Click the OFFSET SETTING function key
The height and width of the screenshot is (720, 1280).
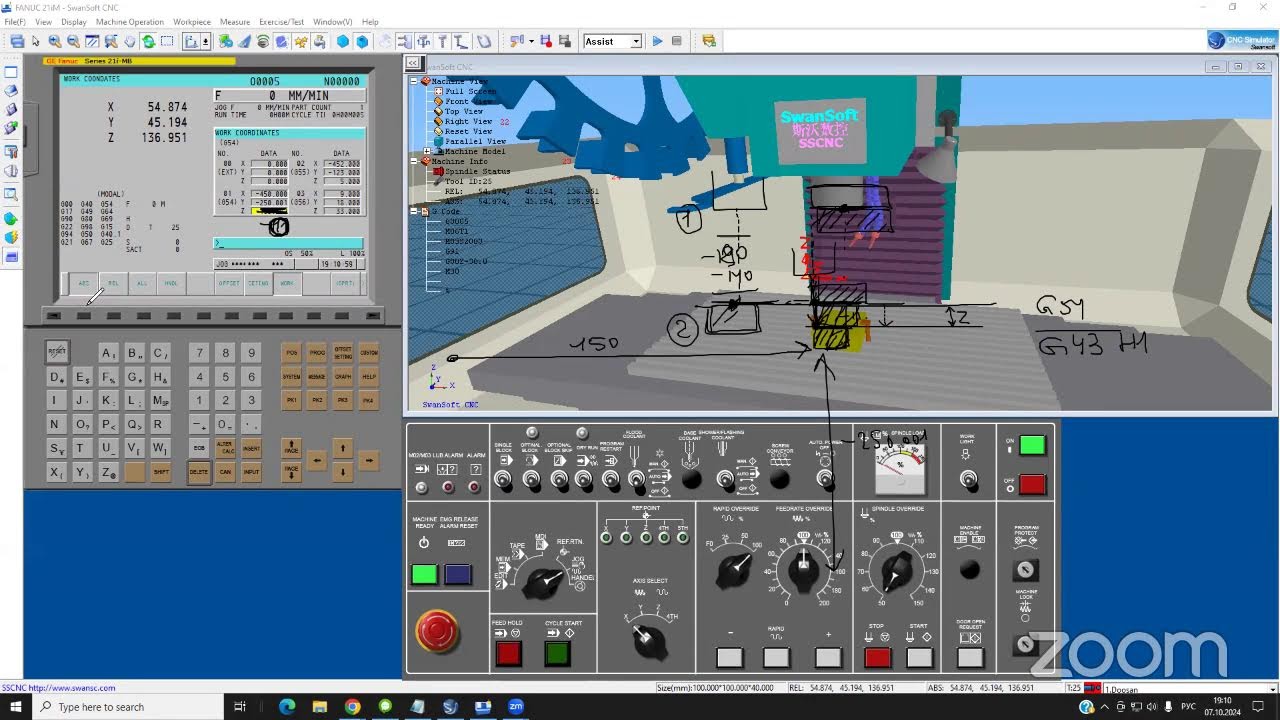click(x=343, y=353)
